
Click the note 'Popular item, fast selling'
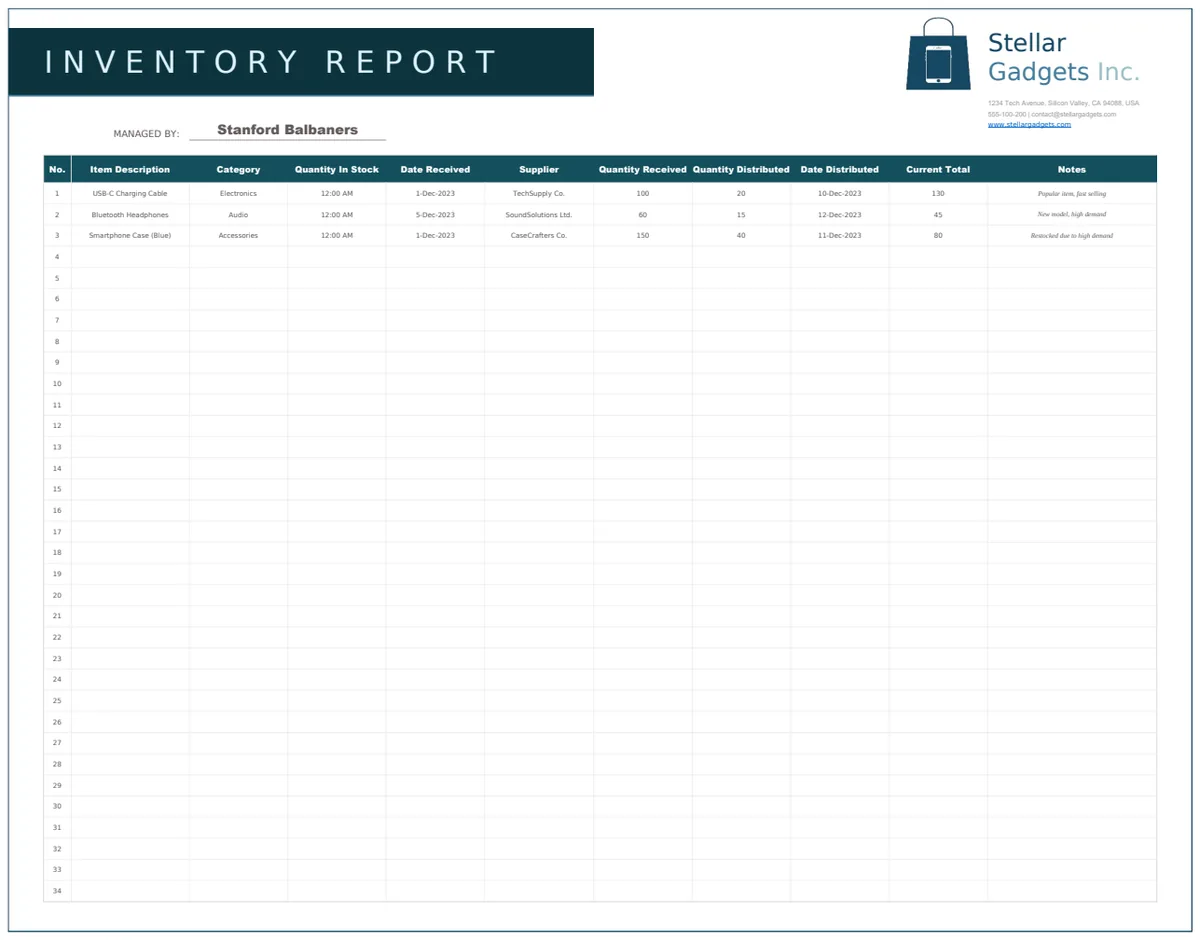click(1072, 194)
